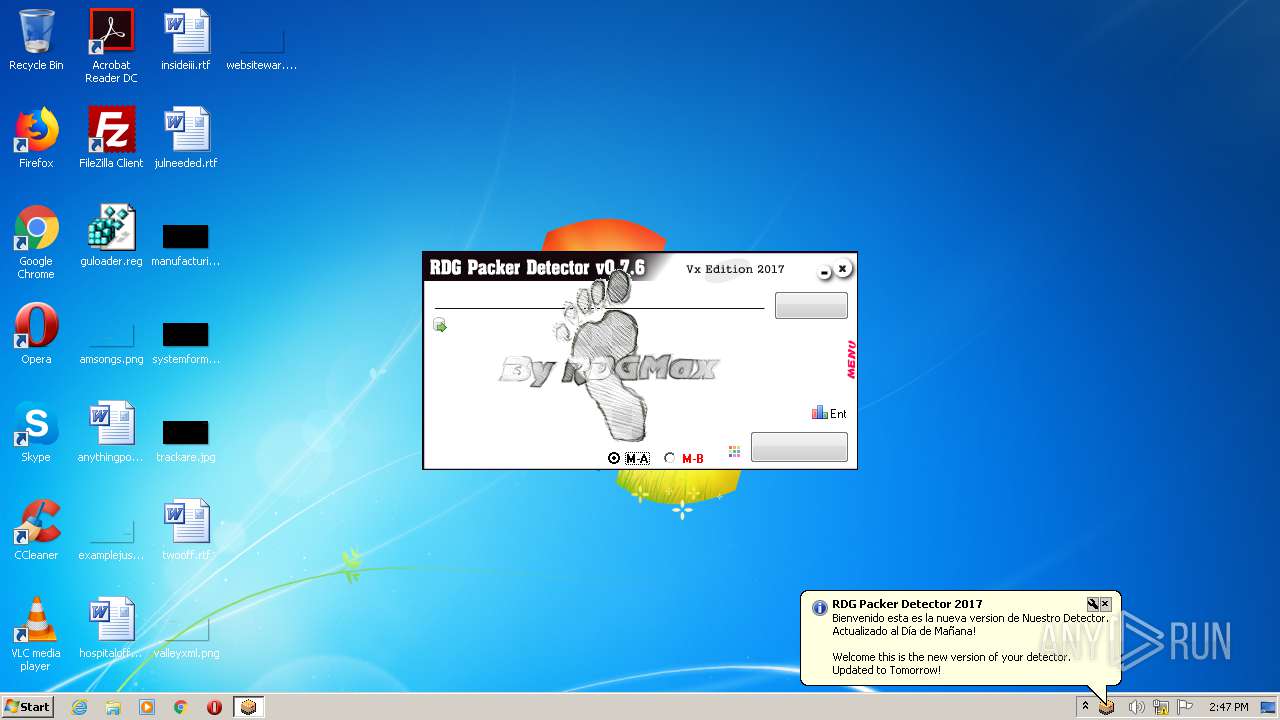Select twooff.rtf desktop file
This screenshot has height=720, width=1280.
click(x=186, y=530)
